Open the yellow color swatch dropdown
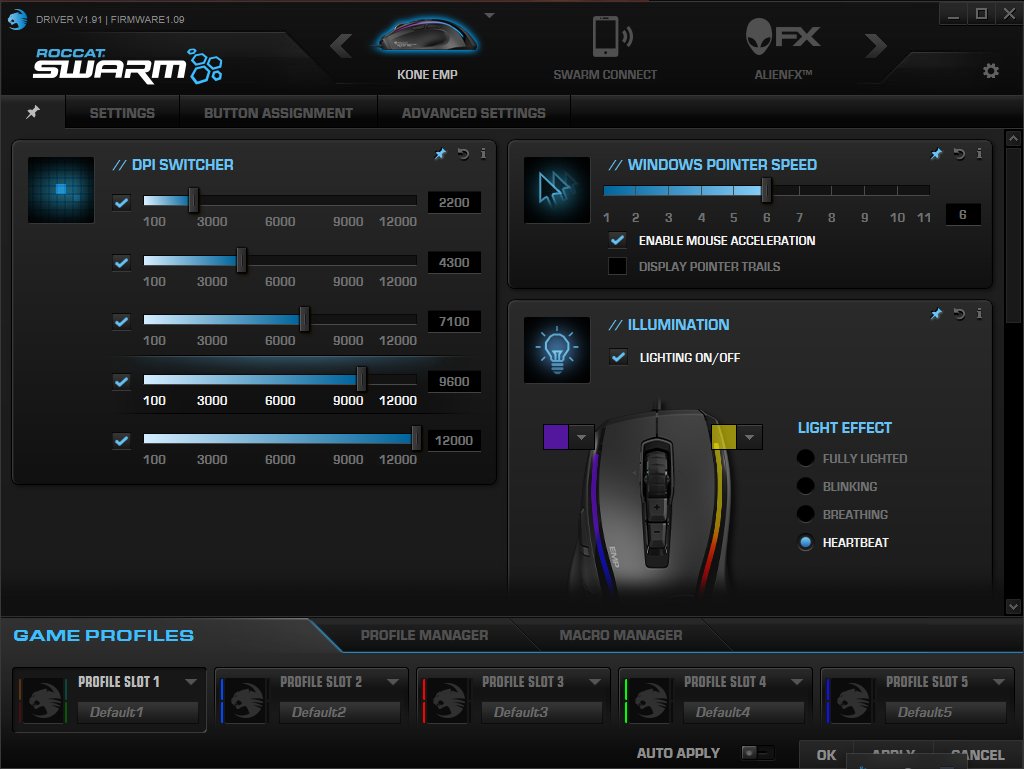This screenshot has width=1024, height=769. [752, 436]
